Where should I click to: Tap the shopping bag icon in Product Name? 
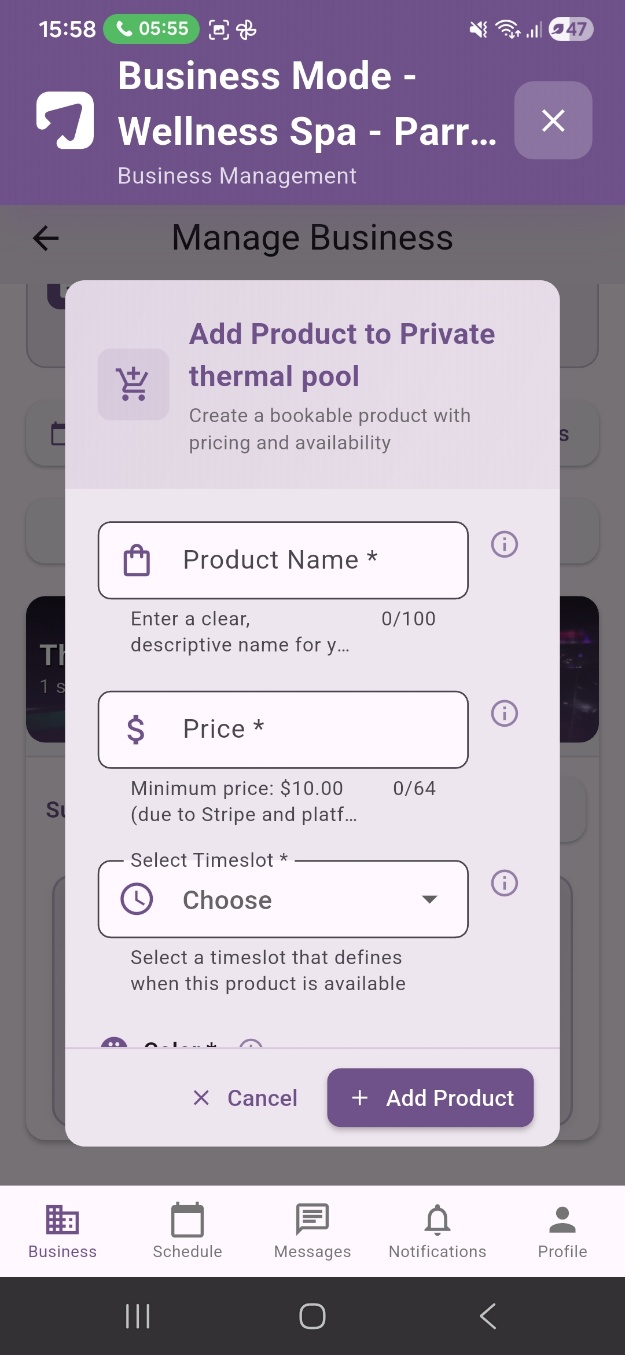click(137, 560)
